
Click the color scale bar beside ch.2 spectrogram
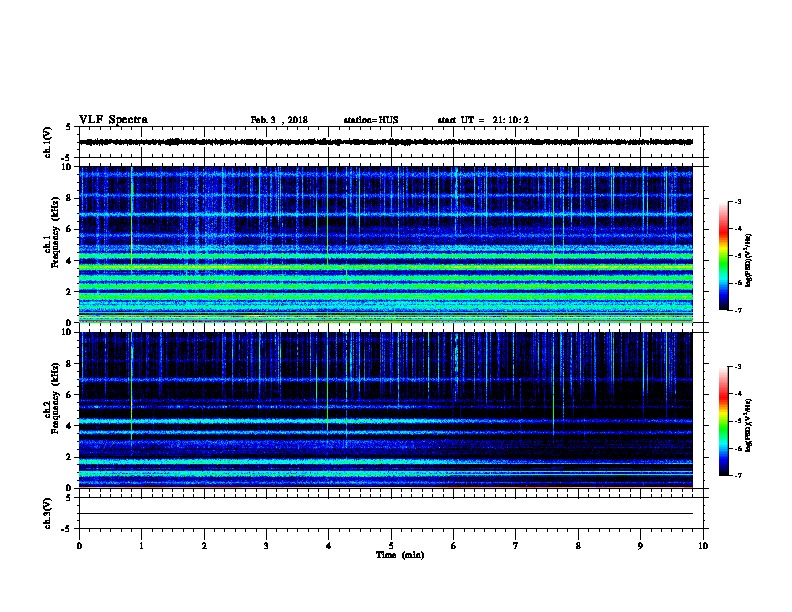724,421
